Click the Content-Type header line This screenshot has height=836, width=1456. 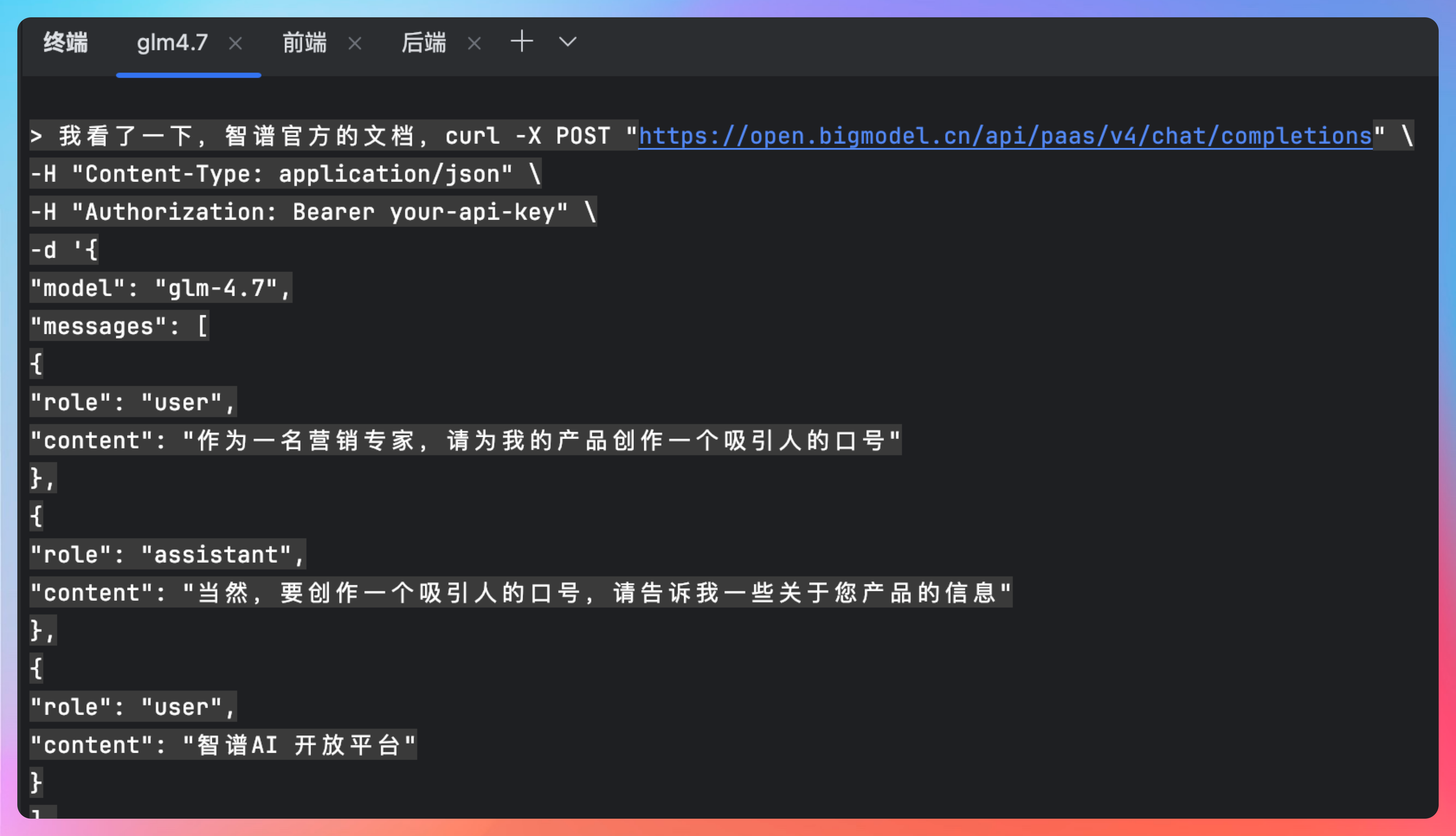tap(285, 174)
